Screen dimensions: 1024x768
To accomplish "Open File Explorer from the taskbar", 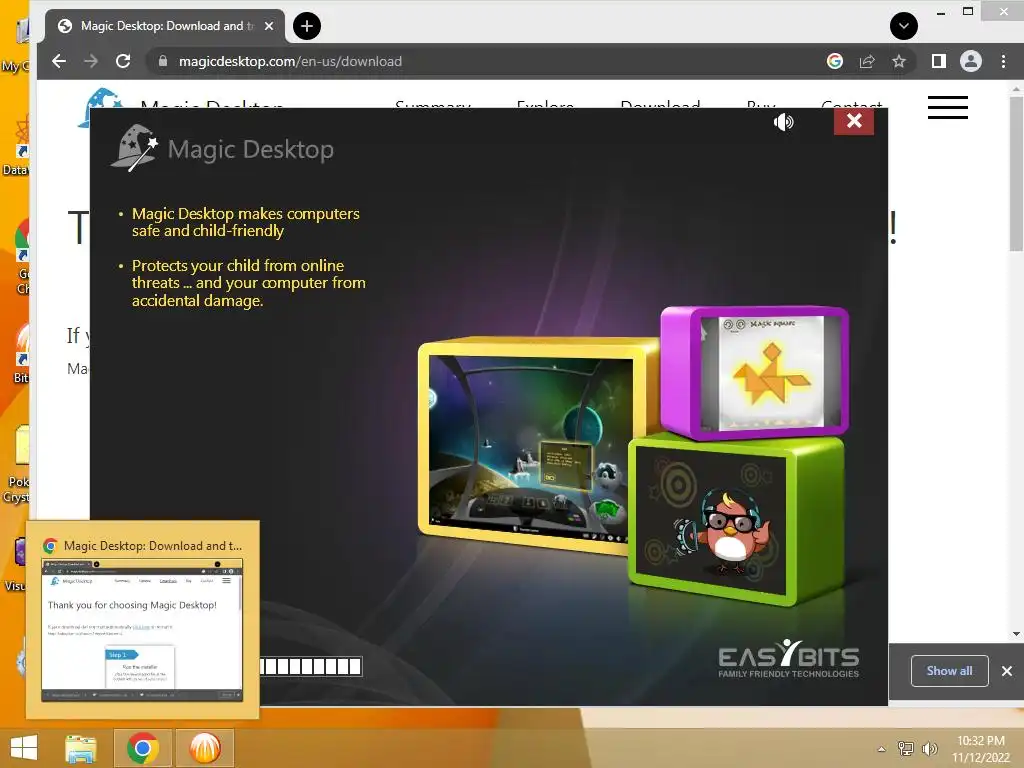I will [x=81, y=748].
